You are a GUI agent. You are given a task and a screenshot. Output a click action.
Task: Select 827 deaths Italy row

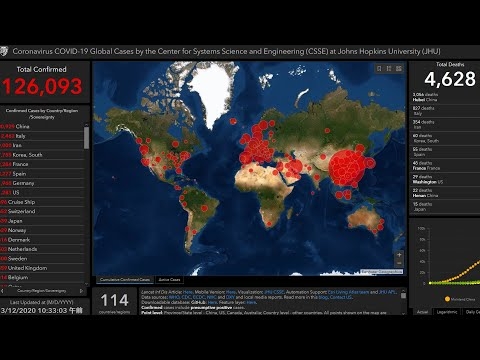click(445, 111)
